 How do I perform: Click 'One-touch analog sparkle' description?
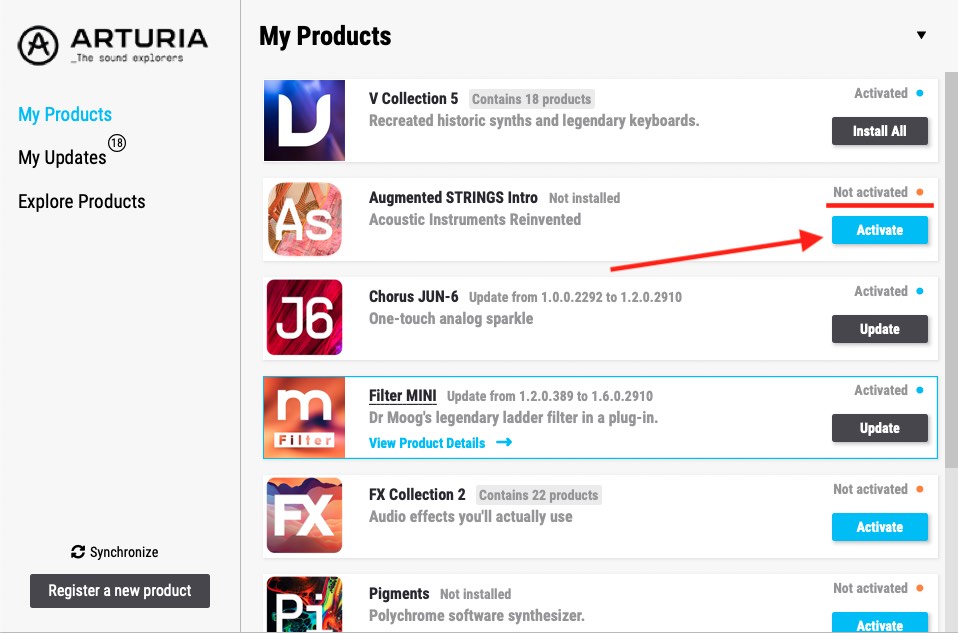click(451, 319)
